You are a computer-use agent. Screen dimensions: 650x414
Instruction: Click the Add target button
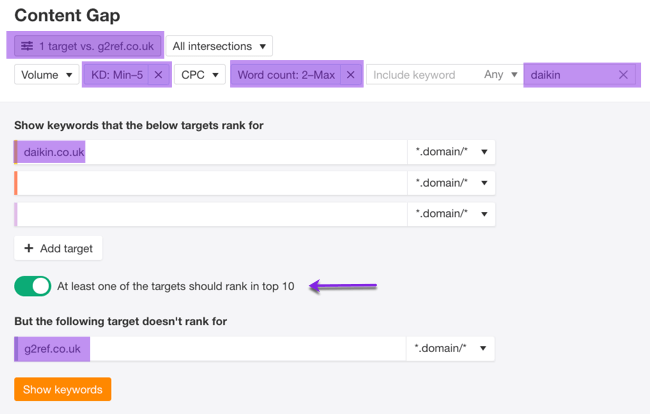tap(58, 248)
